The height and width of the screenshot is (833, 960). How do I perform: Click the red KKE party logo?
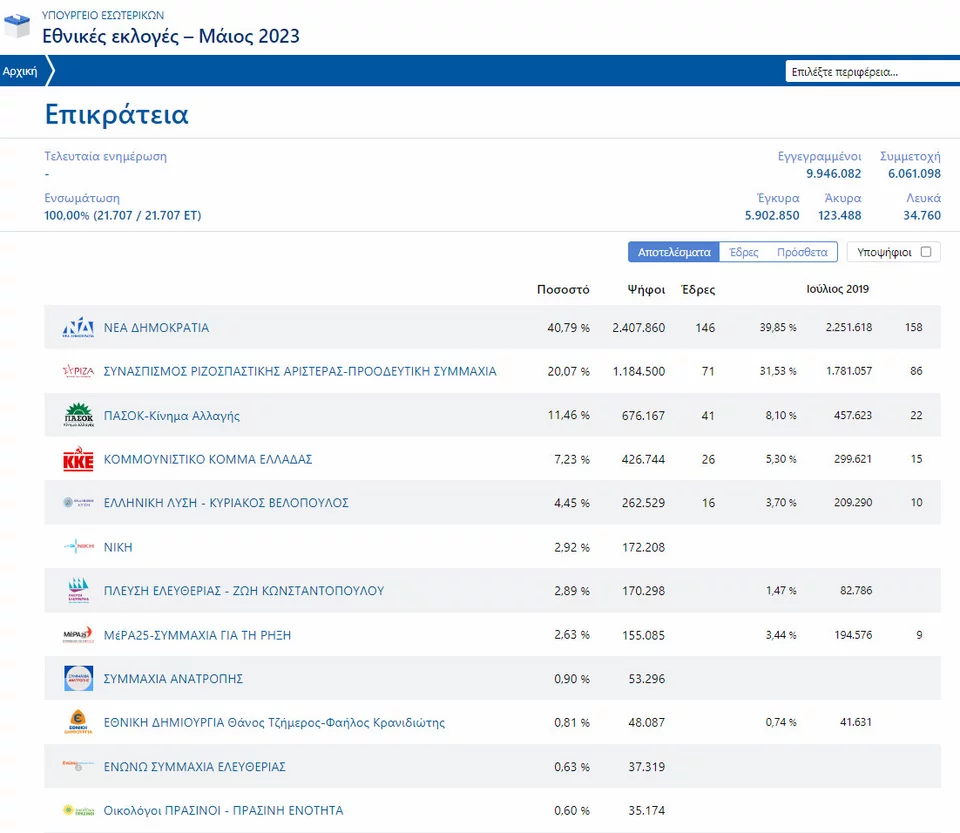coord(78,460)
